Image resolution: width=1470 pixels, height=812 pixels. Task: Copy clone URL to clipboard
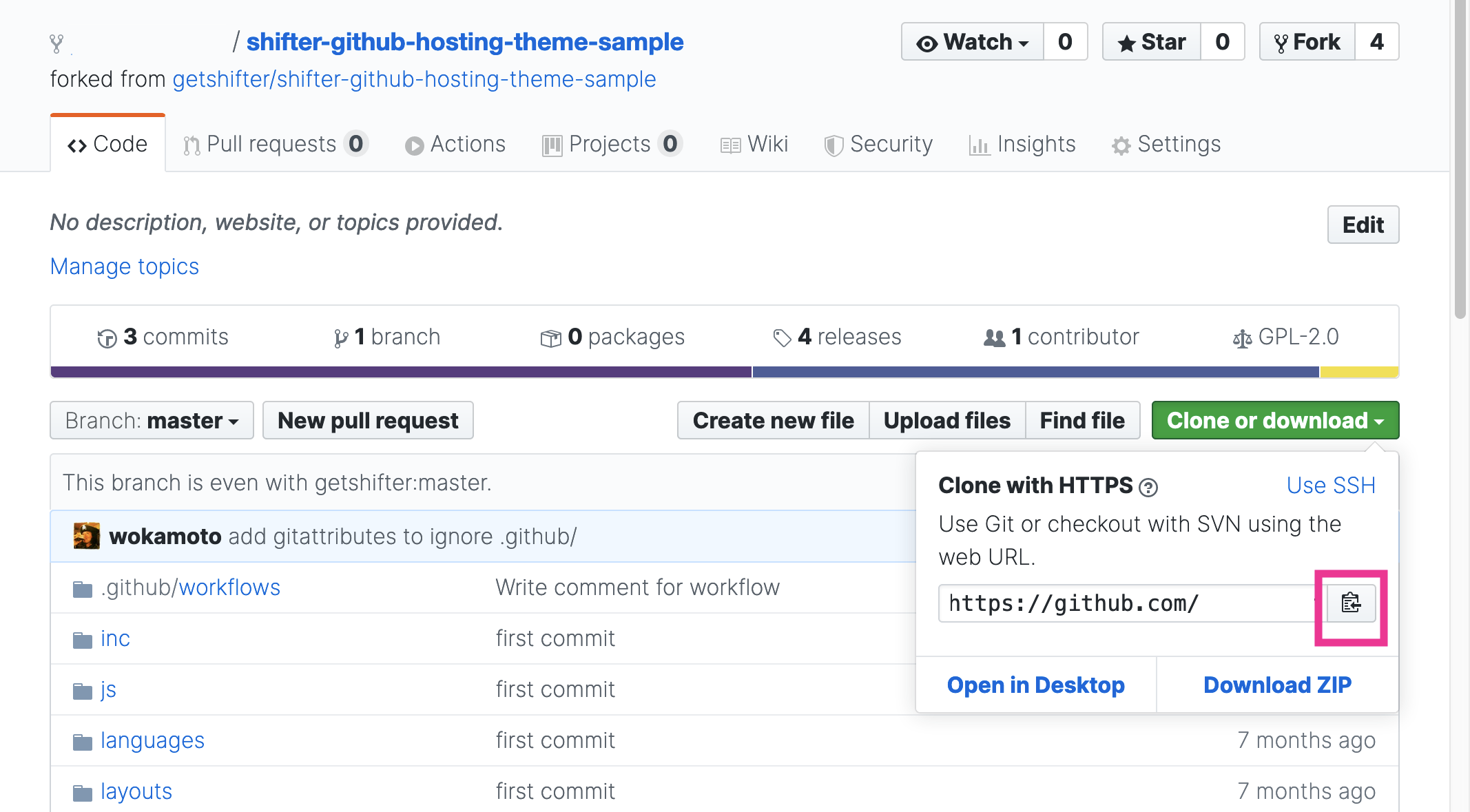click(1351, 603)
